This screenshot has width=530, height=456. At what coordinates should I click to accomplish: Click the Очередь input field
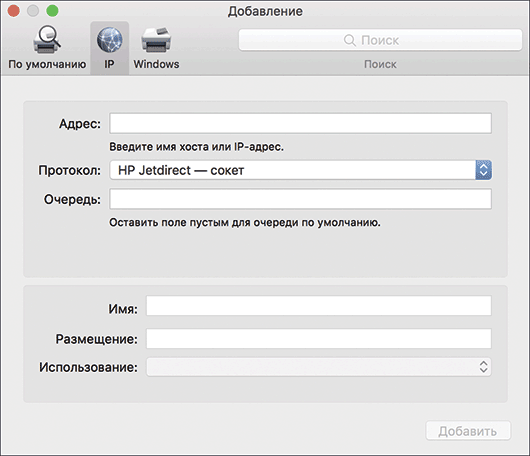pos(300,199)
